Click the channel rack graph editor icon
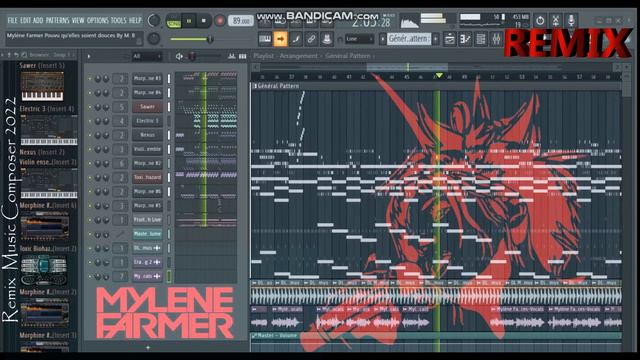The height and width of the screenshot is (360, 640). tap(232, 56)
